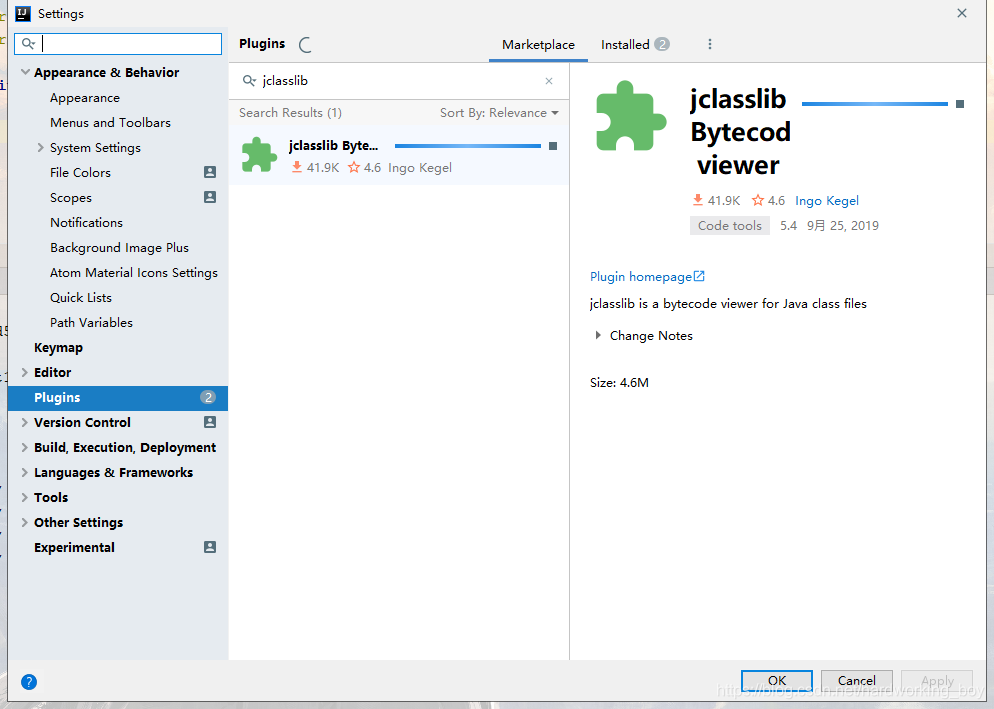Screen dimensions: 994x709
Task: Expand Build, Execution, Deployment section
Action: click(25, 447)
